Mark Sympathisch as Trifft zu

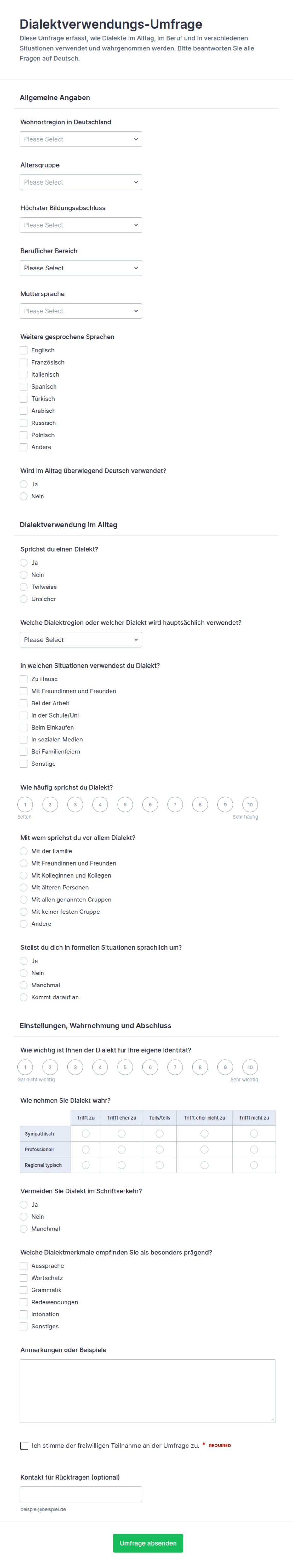(x=86, y=1133)
